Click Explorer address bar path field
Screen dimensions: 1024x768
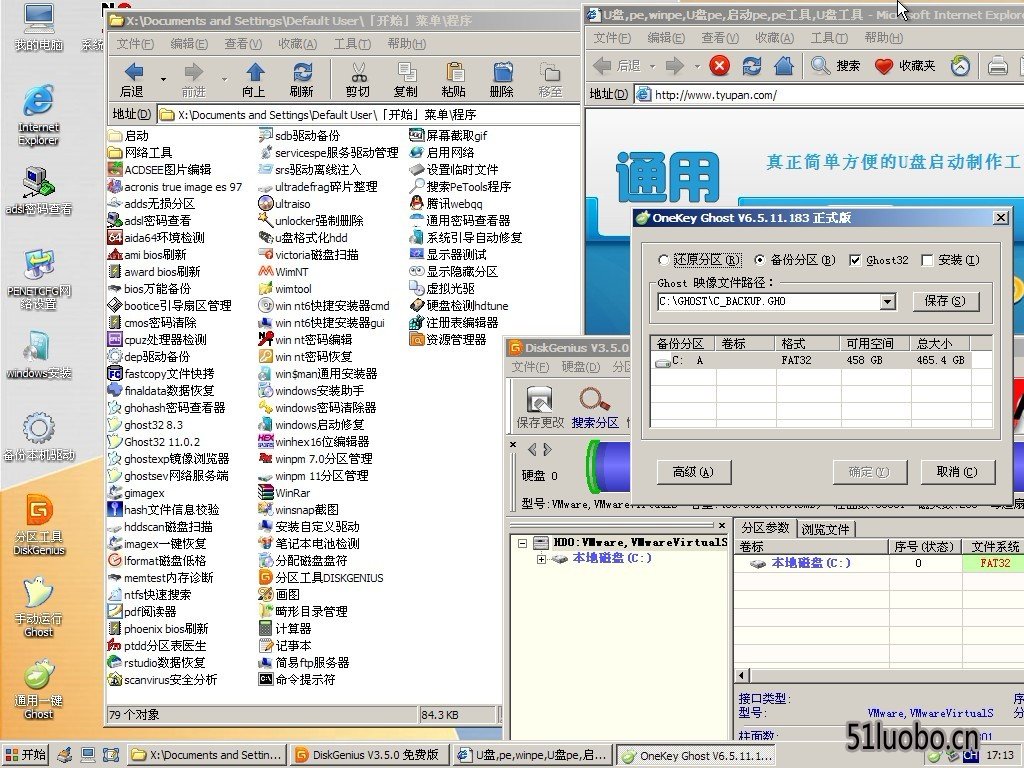pyautogui.click(x=368, y=115)
